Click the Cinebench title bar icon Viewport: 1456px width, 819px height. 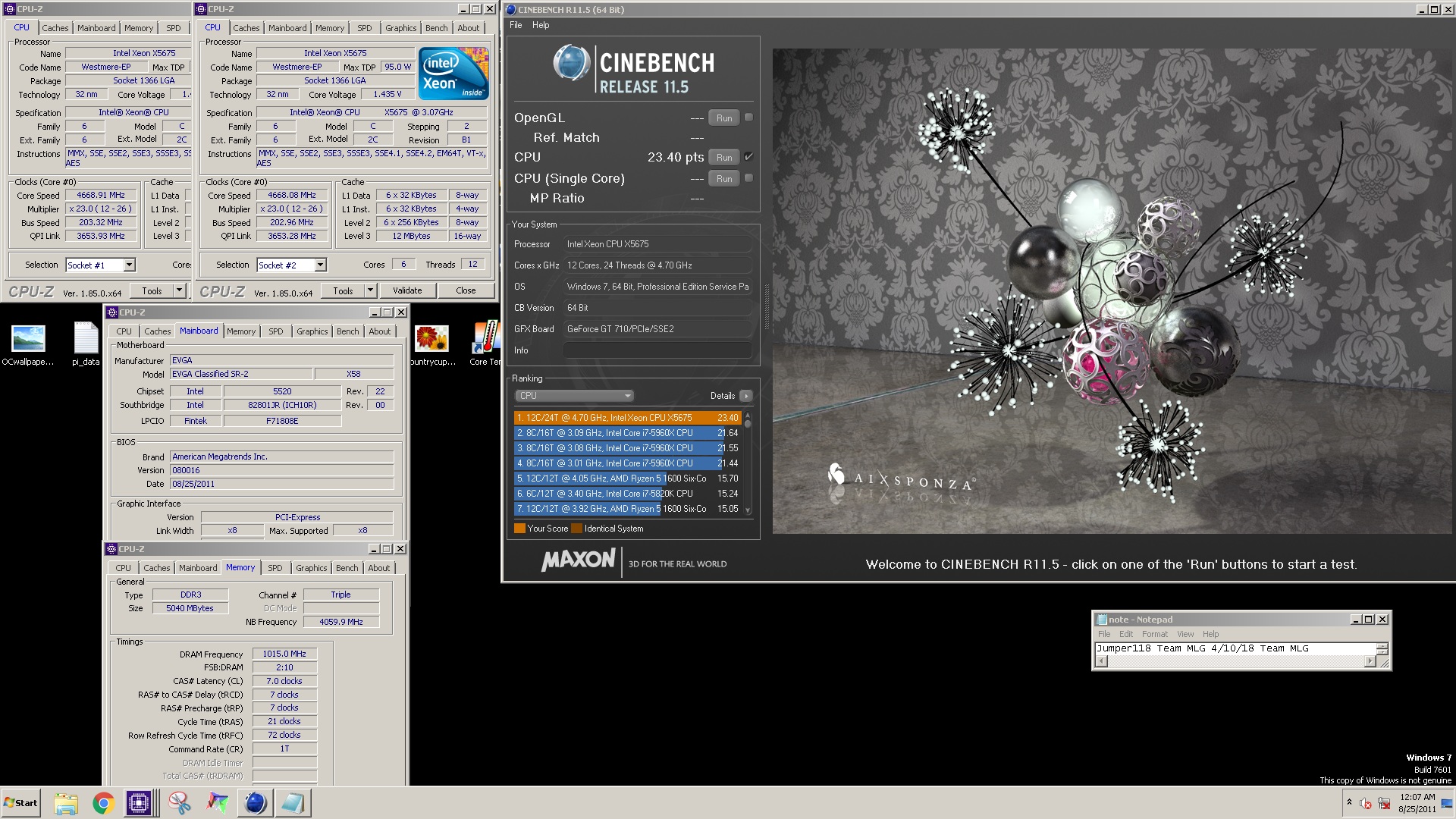[x=511, y=10]
